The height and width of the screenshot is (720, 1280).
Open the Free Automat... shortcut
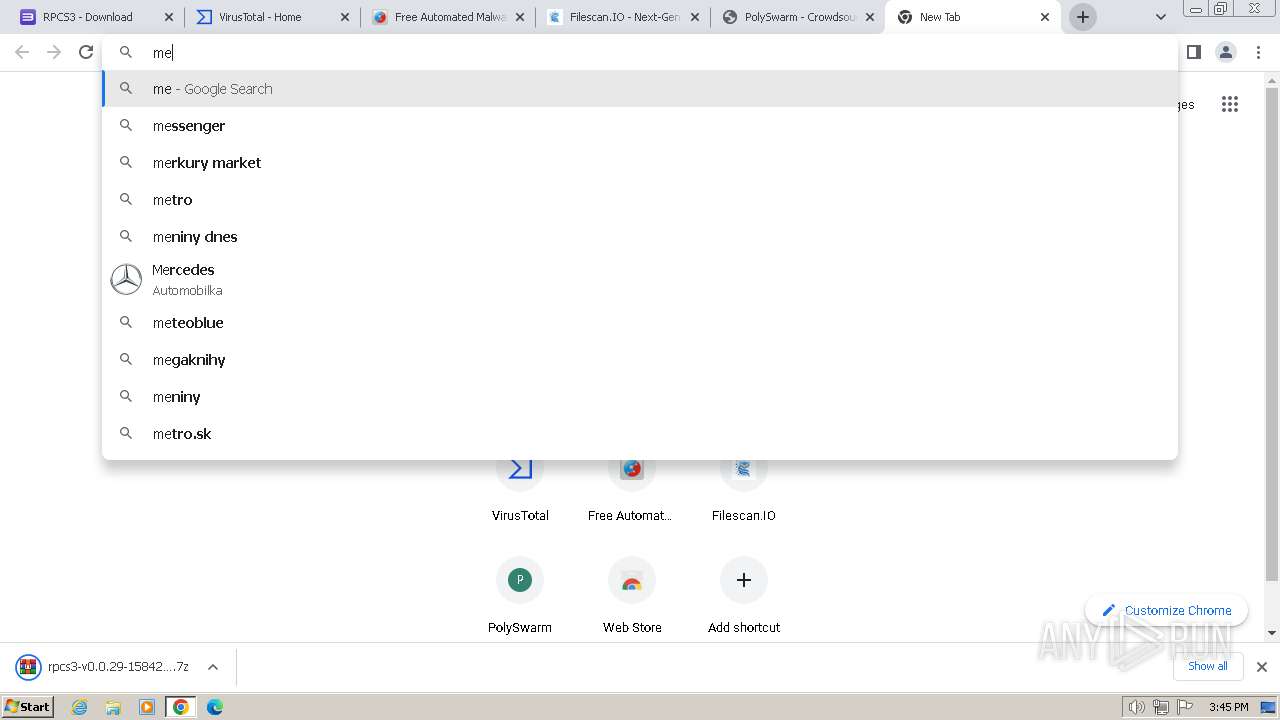(x=630, y=490)
